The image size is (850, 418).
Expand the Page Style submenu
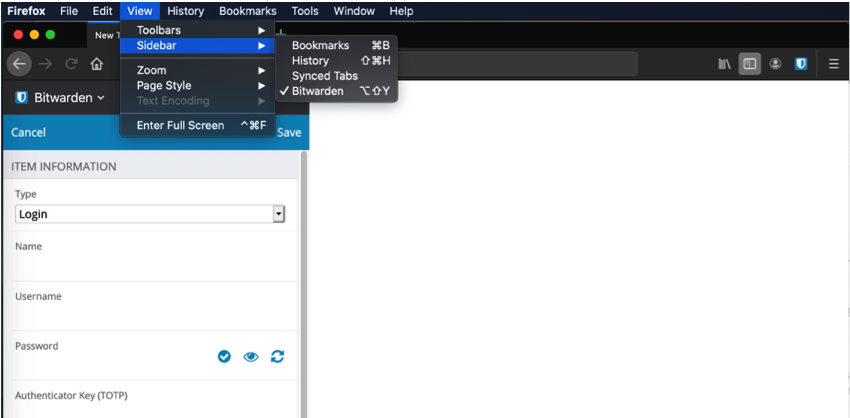197,86
